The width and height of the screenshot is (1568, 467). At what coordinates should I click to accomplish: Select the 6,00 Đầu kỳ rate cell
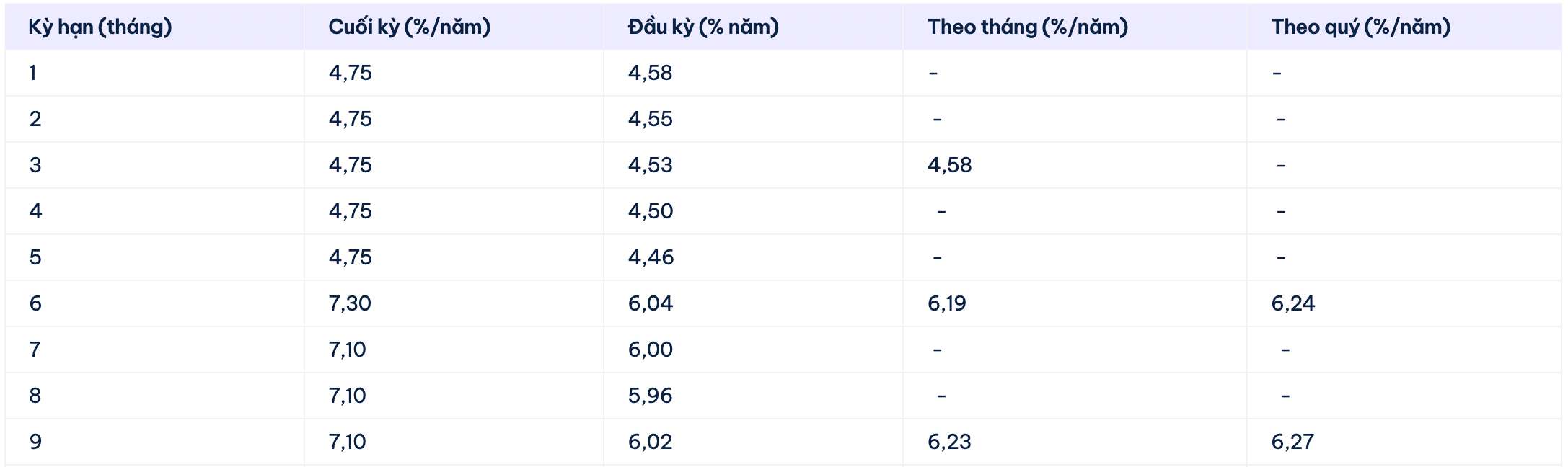click(x=650, y=350)
